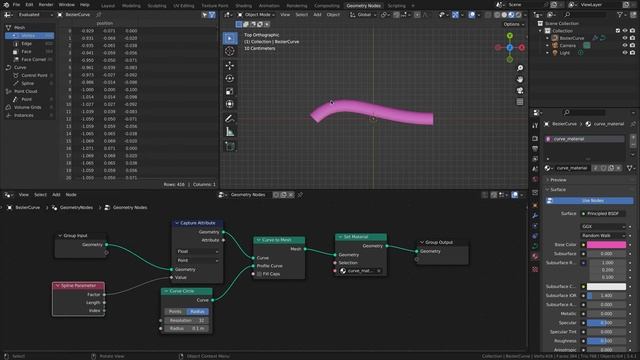The image size is (640, 360).
Task: Select Points mode on Curve Circle node
Action: pyautogui.click(x=175, y=311)
